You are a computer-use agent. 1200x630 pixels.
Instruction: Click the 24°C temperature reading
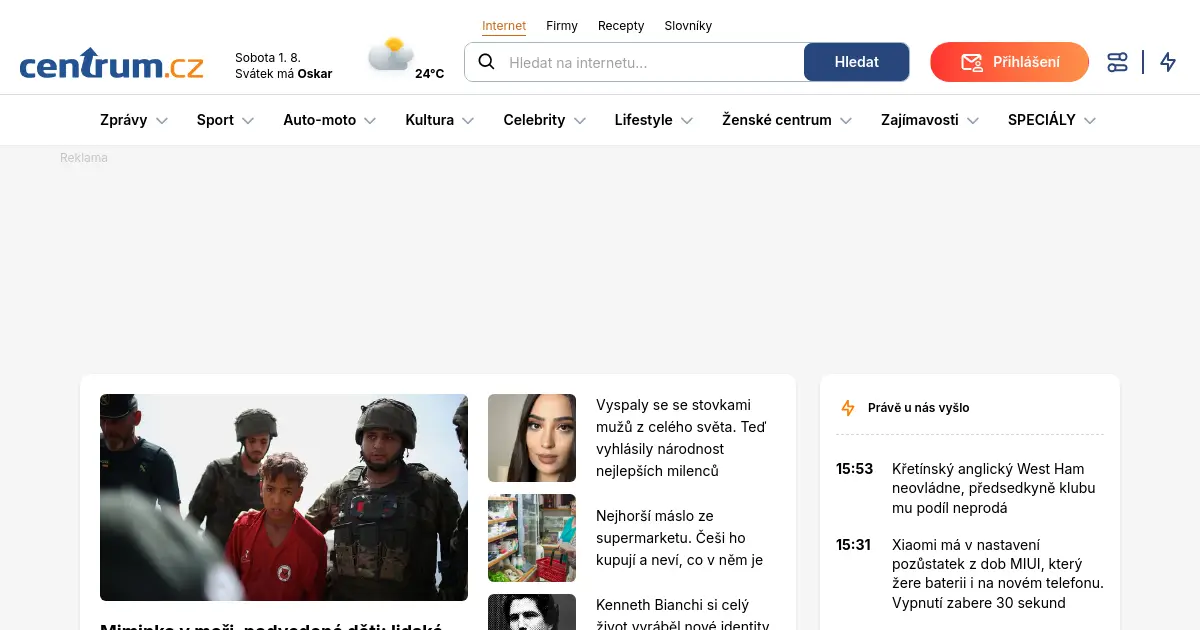pyautogui.click(x=430, y=74)
